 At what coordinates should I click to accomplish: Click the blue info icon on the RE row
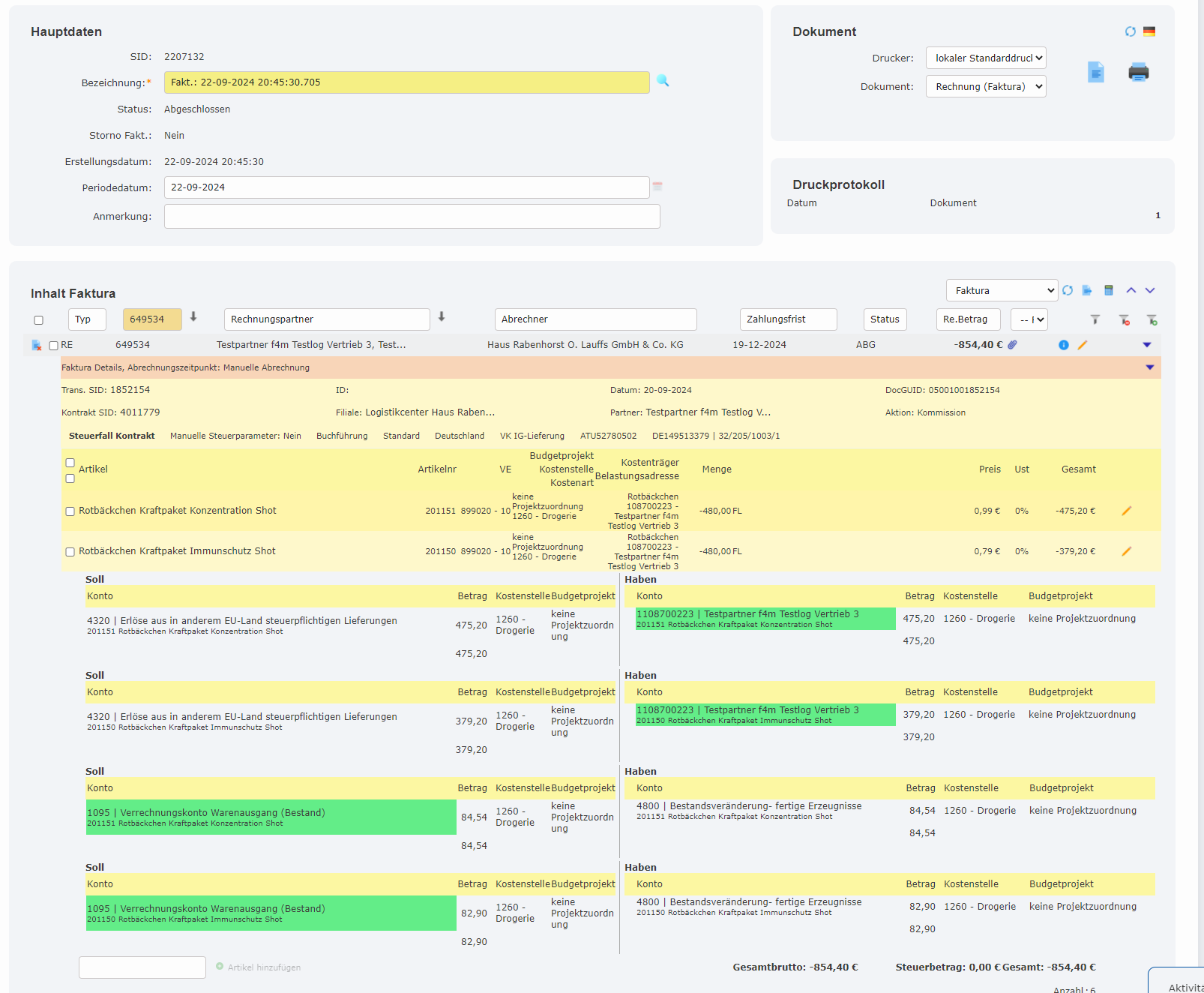[1063, 345]
